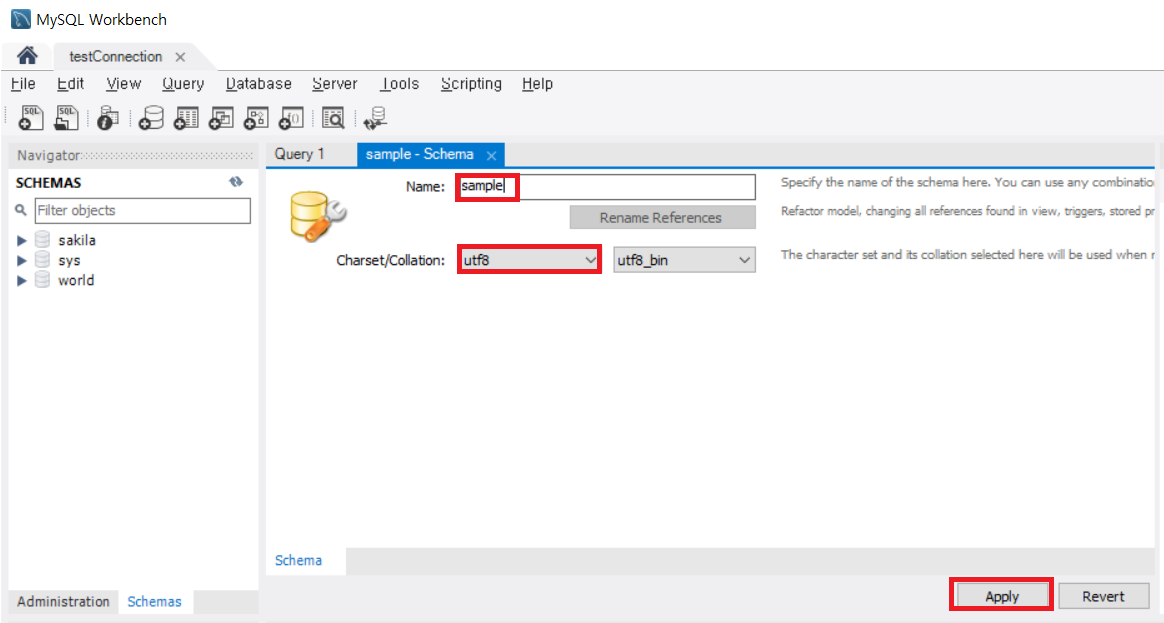Screen dimensions: 1164x623
Task: Select the sys schema label
Action: [x=69, y=260]
